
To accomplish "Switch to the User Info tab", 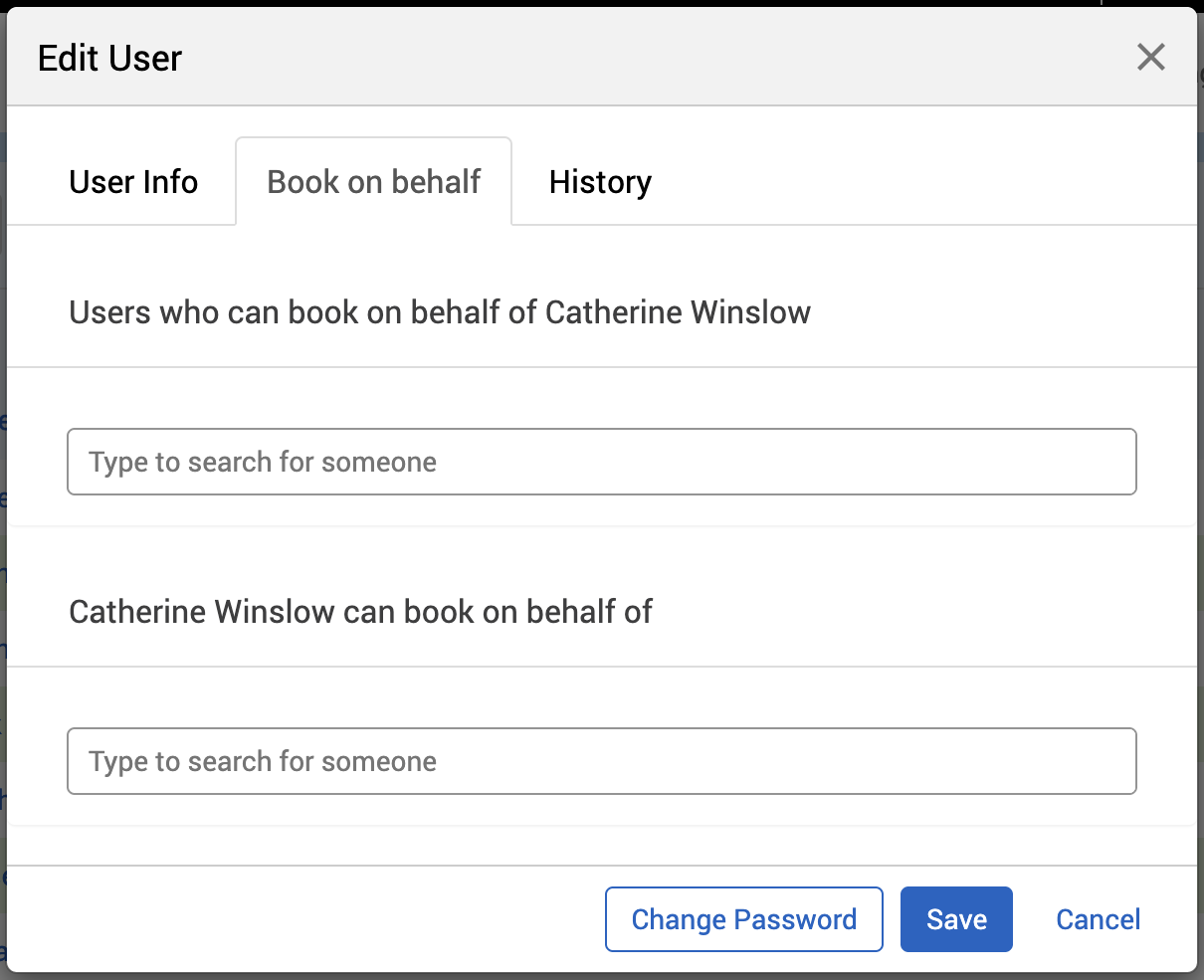I will tap(133, 182).
